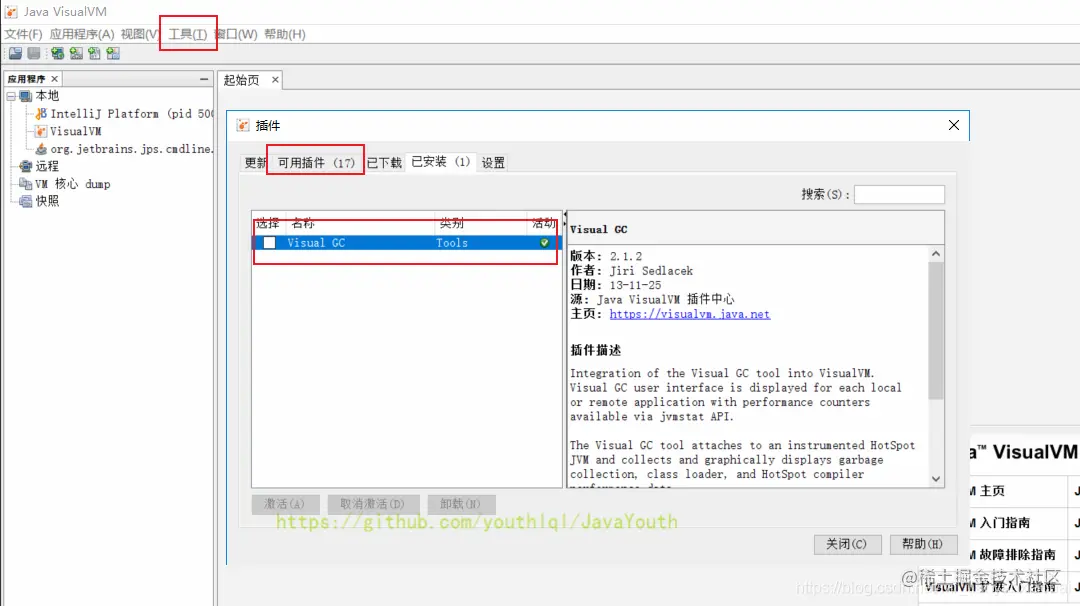Switch to the 更新 tab
1080x606 pixels.
point(255,163)
